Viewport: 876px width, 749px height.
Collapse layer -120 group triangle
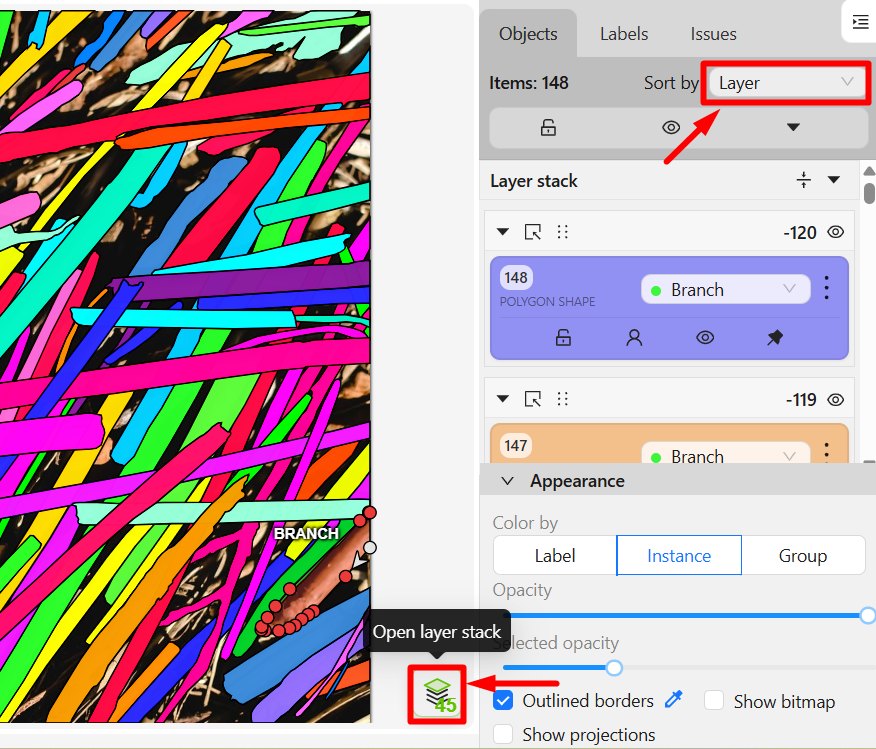click(x=503, y=231)
